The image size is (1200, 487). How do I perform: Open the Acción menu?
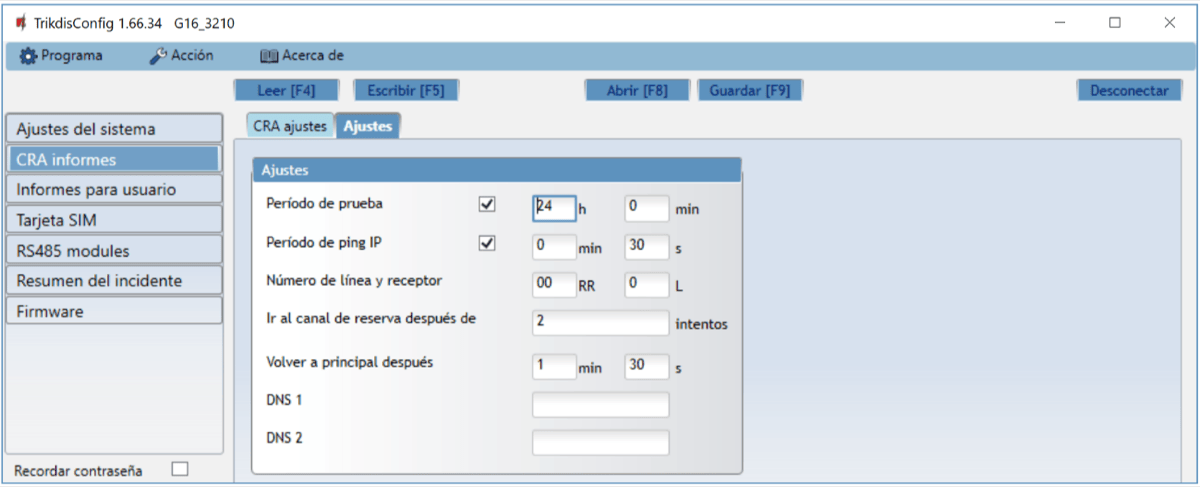click(181, 56)
